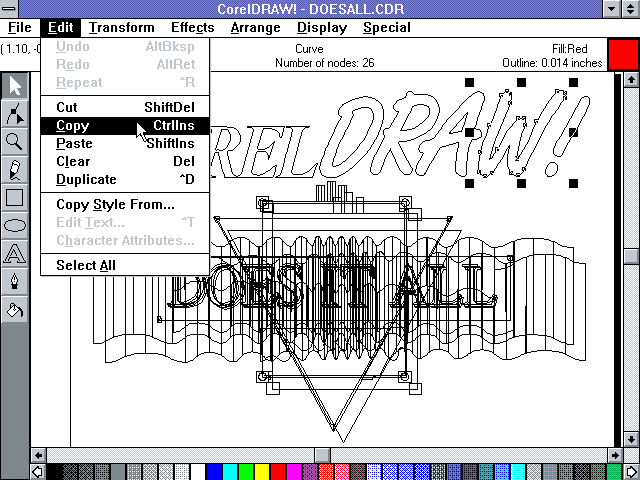Pick the yellow palette swatch
Image resolution: width=640 pixels, height=480 pixels.
pyautogui.click(x=262, y=472)
